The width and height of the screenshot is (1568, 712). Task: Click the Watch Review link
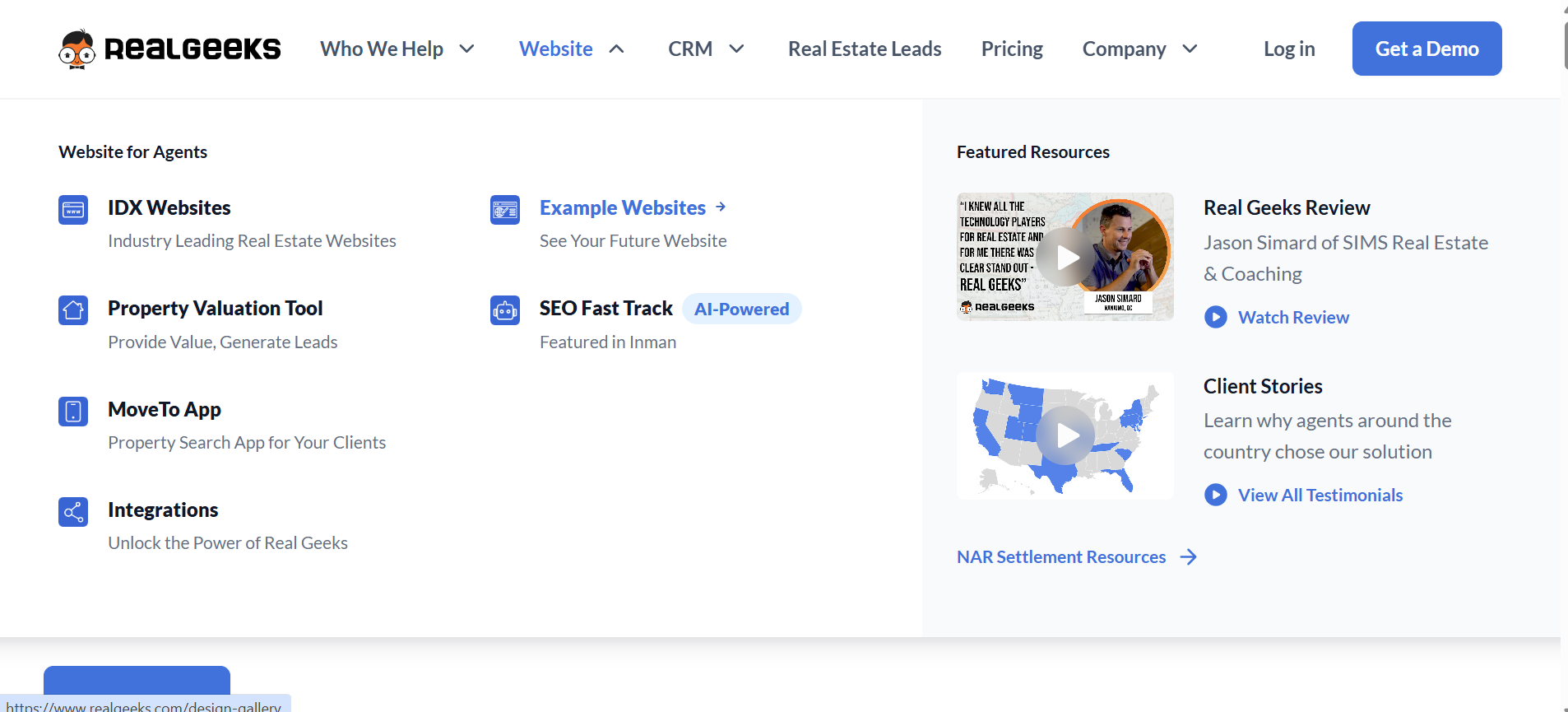click(1293, 317)
